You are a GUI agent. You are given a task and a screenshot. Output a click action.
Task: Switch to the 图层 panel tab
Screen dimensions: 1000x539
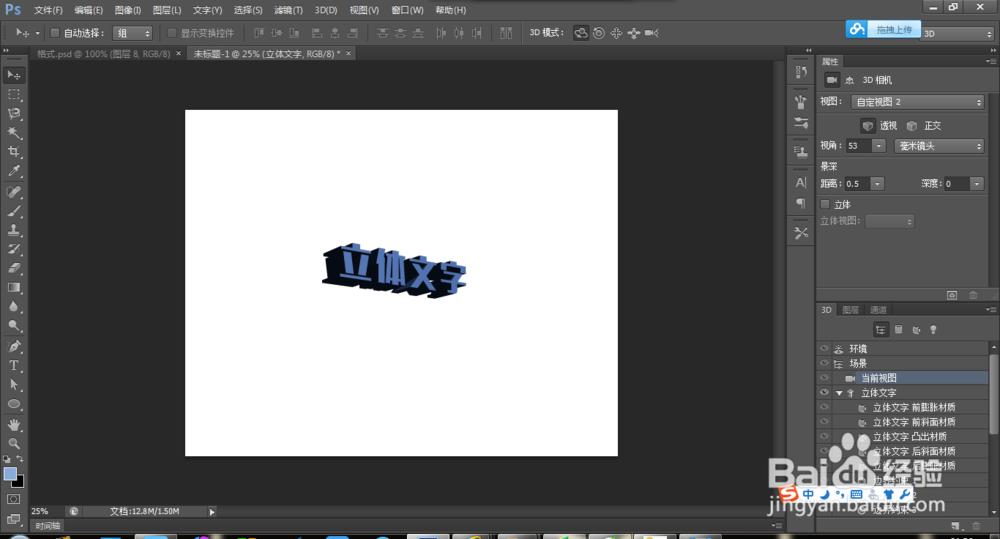(x=850, y=310)
